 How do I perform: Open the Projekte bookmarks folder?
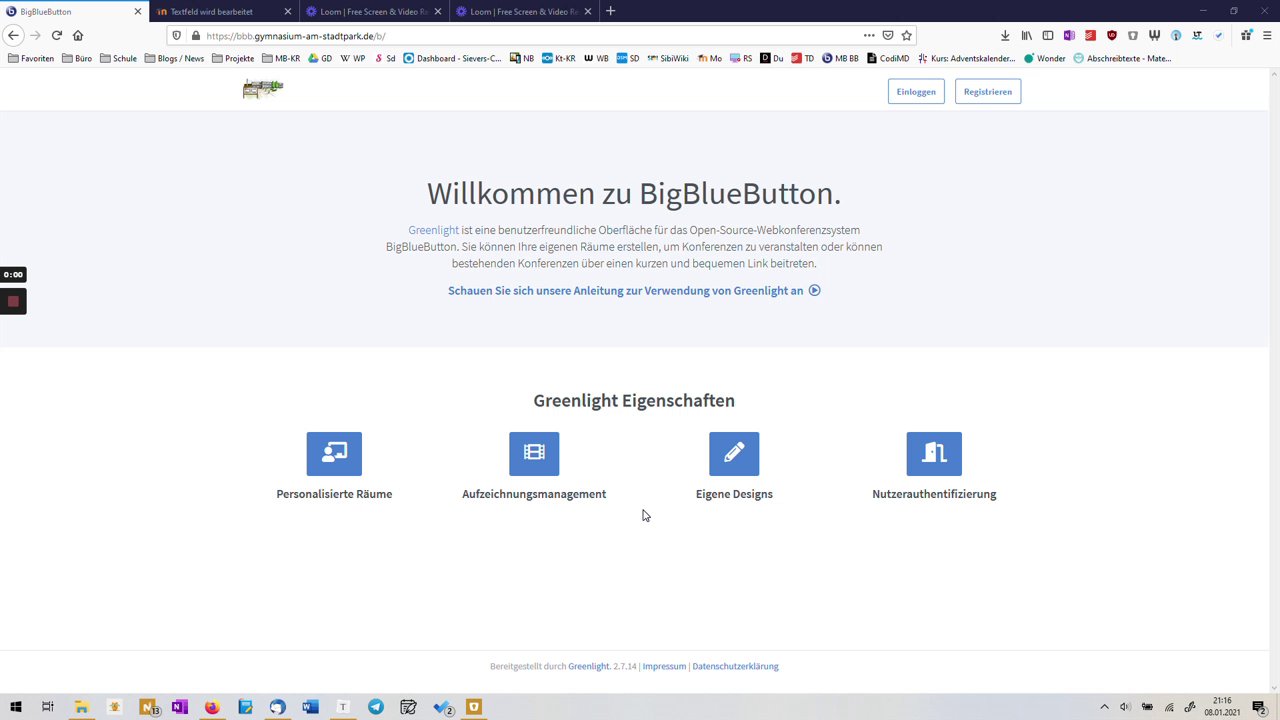coord(233,58)
